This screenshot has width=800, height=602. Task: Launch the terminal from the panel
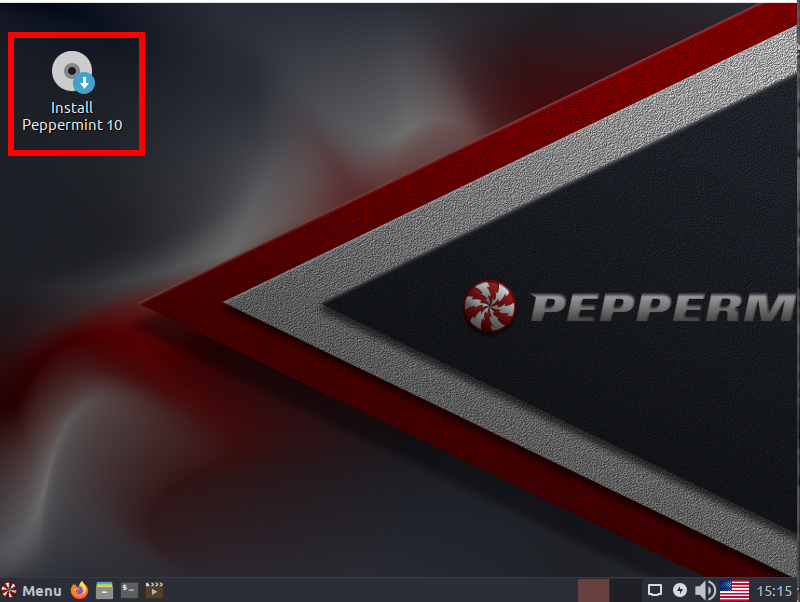coord(129,590)
